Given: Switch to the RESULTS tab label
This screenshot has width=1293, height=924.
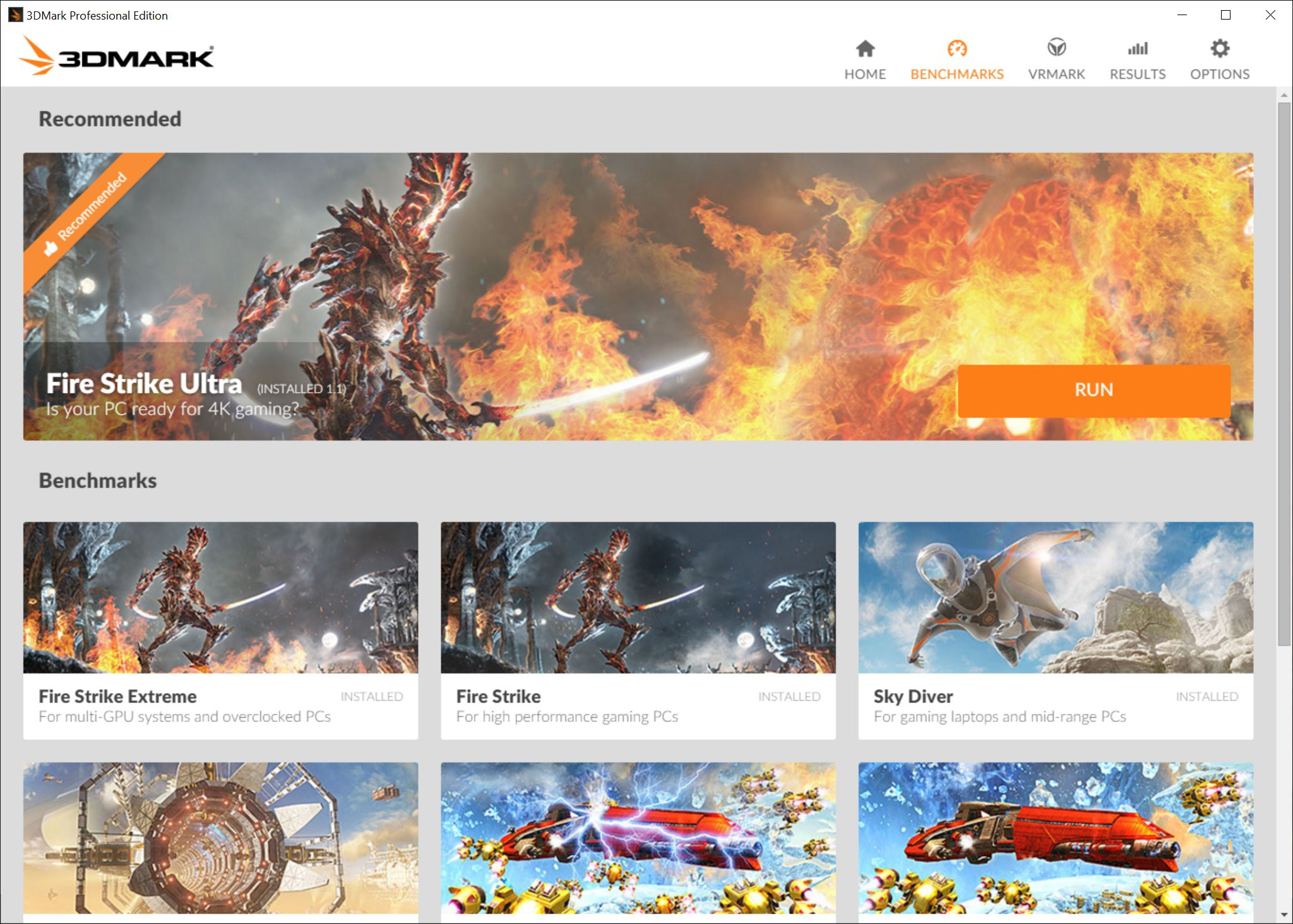Looking at the screenshot, I should pos(1138,74).
